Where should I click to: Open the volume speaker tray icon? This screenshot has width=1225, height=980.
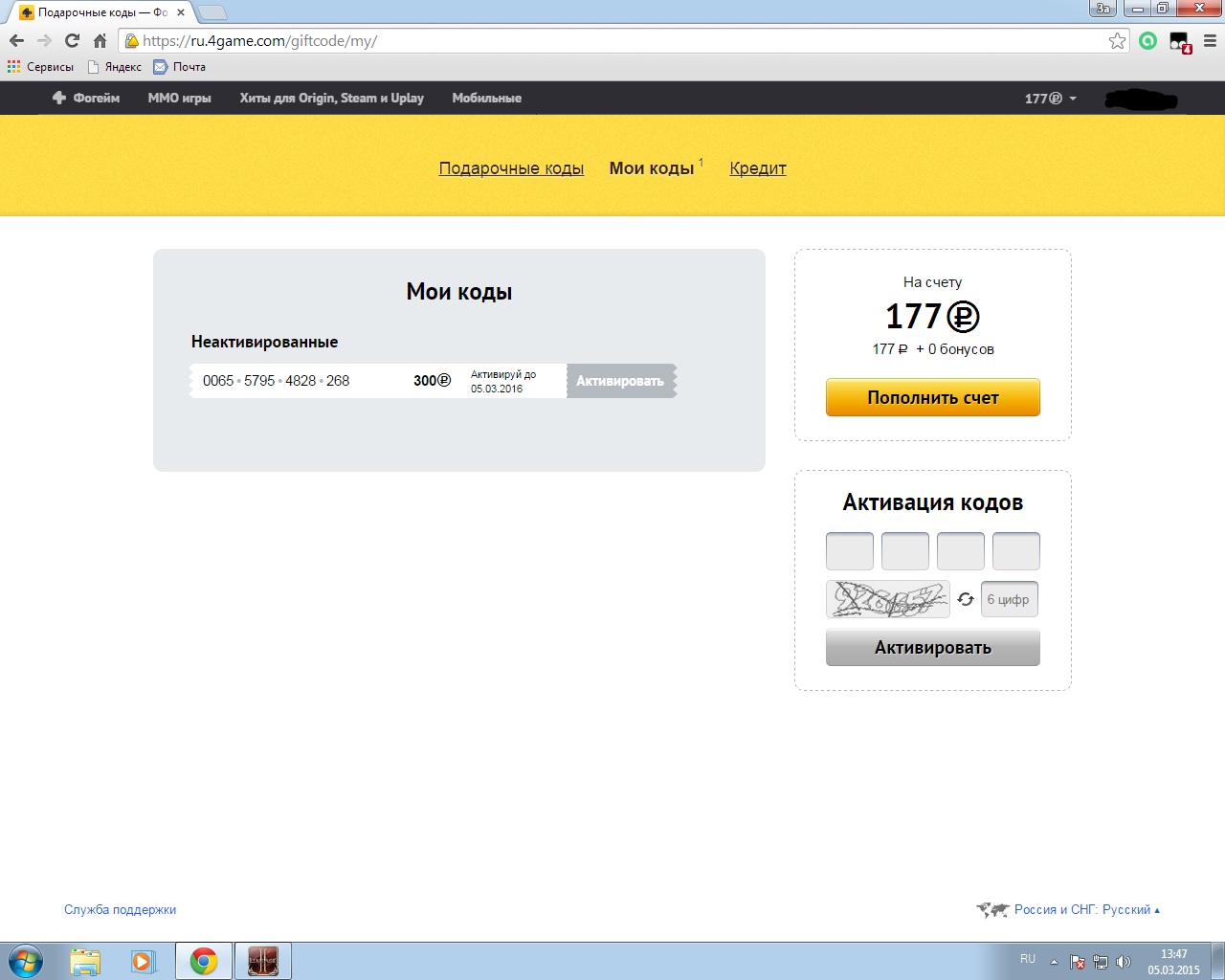coord(1124,962)
